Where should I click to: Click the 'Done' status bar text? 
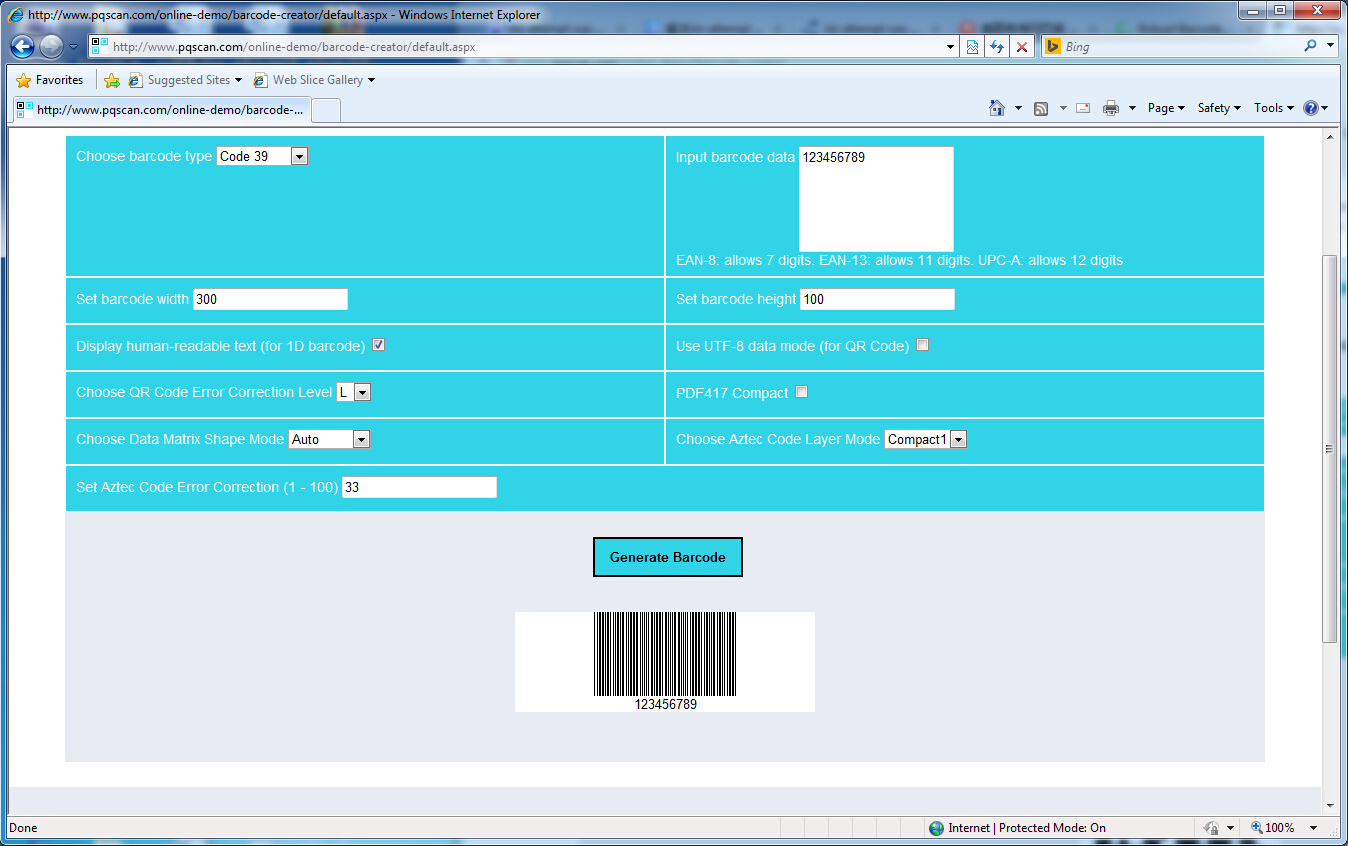pyautogui.click(x=23, y=828)
